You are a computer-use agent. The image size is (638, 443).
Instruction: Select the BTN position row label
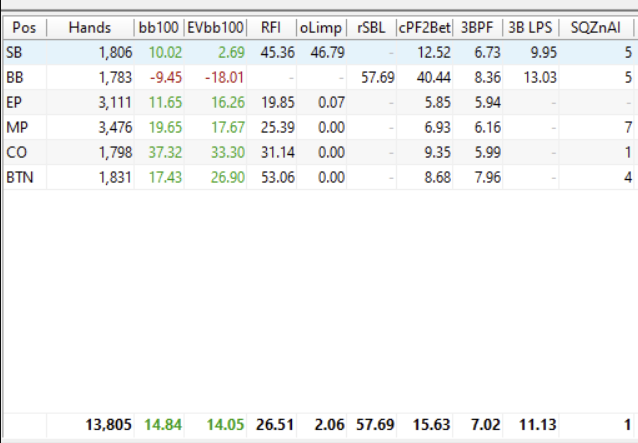point(20,177)
